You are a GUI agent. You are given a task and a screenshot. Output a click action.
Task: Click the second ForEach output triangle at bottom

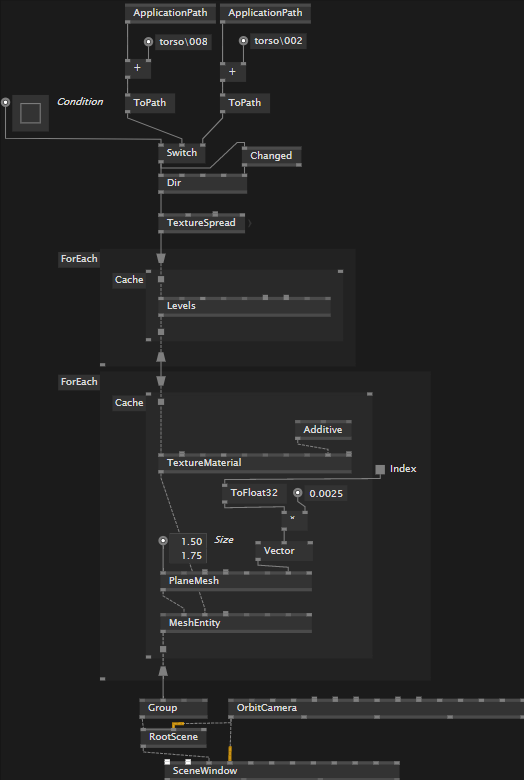163,671
